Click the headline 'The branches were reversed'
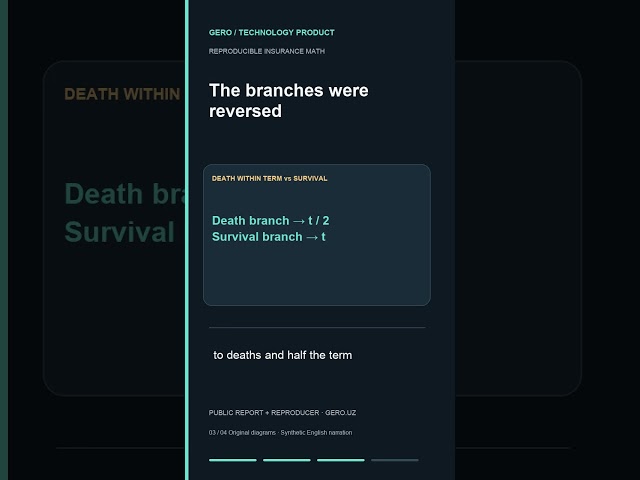 click(x=289, y=100)
